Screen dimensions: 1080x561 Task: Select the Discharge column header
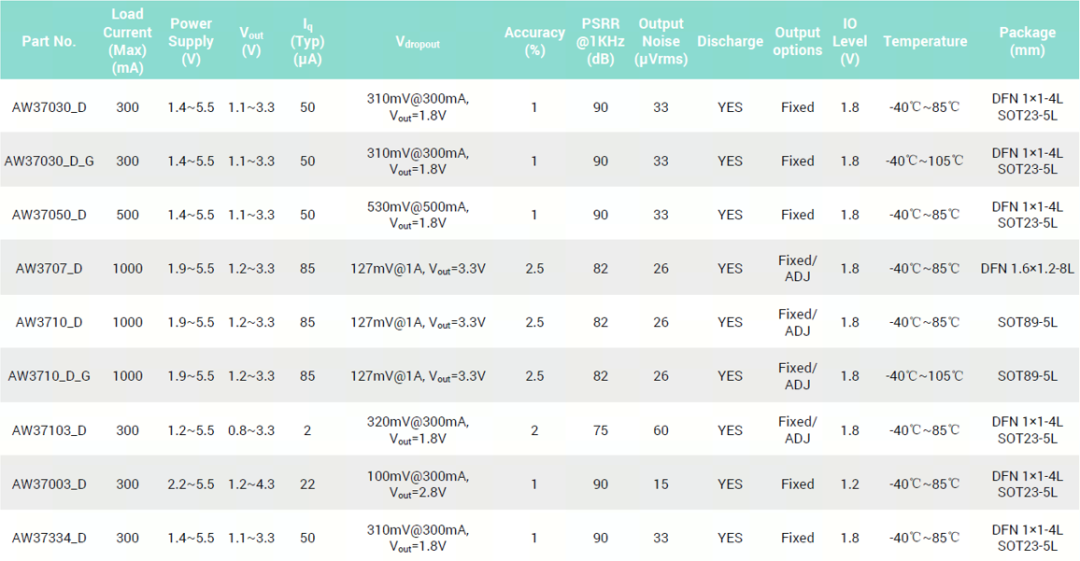pos(730,41)
